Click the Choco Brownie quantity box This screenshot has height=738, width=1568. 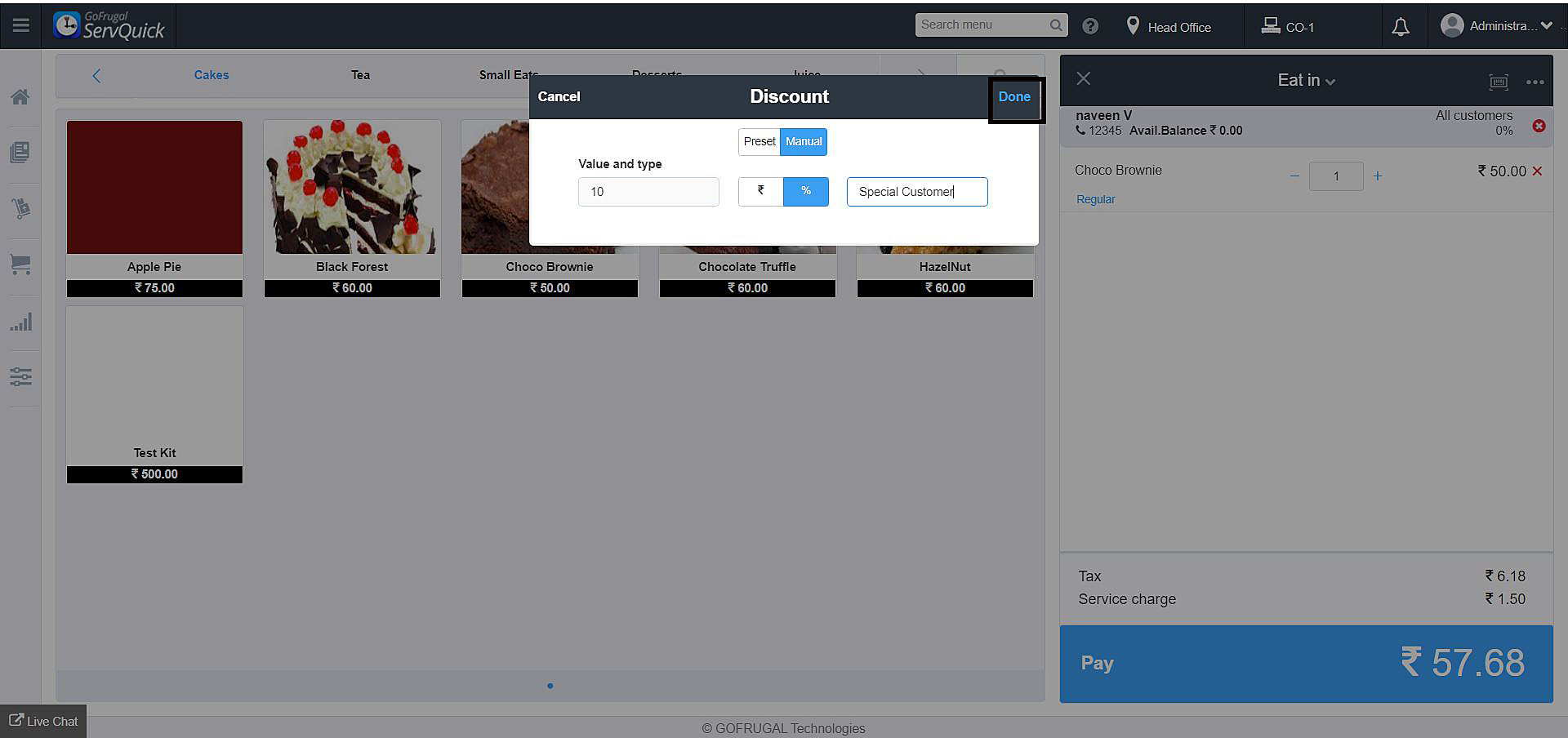click(x=1336, y=176)
